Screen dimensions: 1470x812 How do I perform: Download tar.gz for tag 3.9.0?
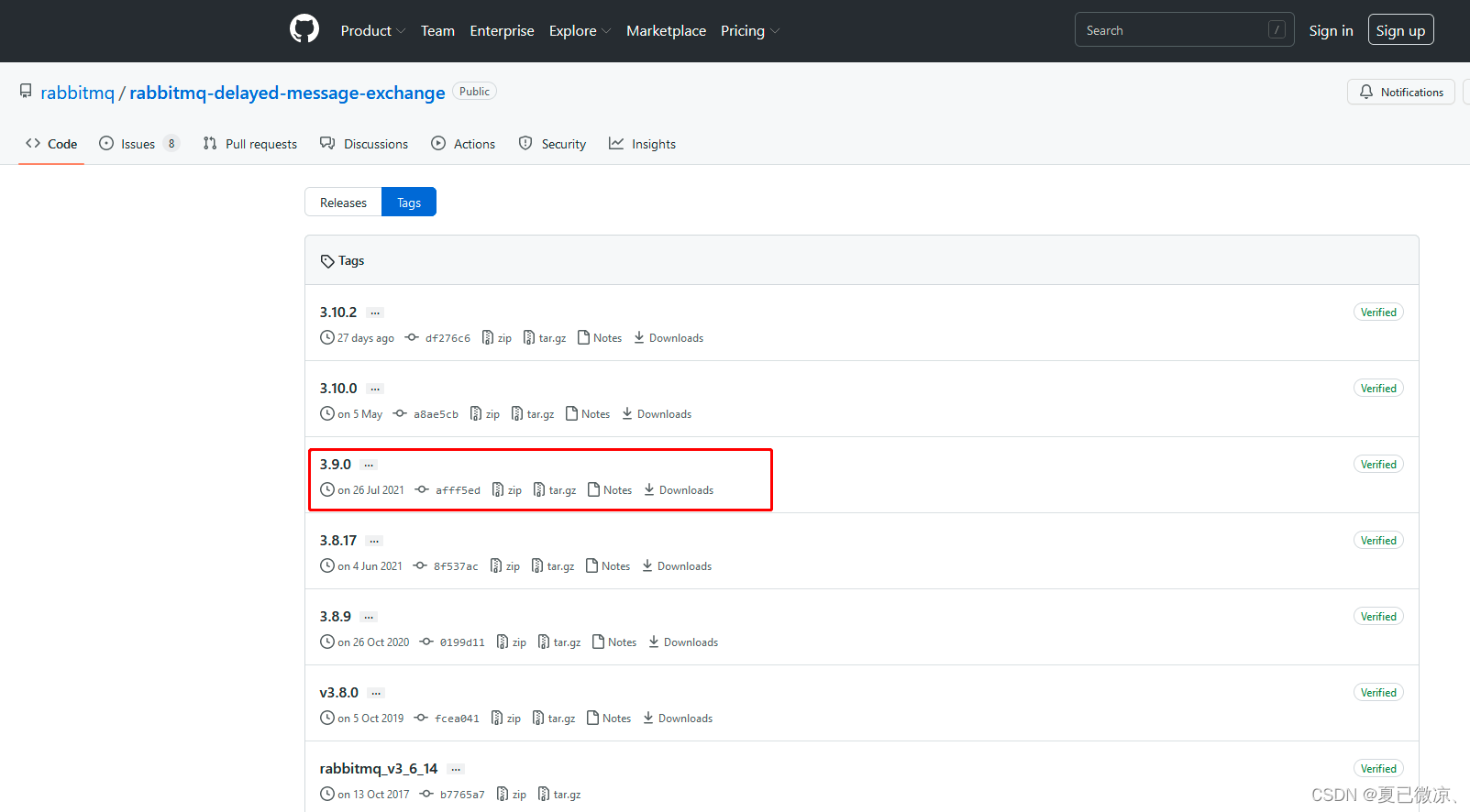coord(555,490)
